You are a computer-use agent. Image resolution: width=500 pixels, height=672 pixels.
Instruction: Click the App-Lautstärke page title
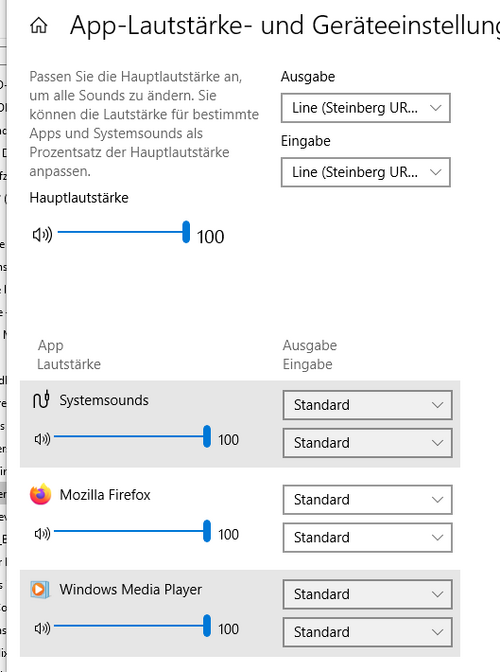click(x=285, y=26)
